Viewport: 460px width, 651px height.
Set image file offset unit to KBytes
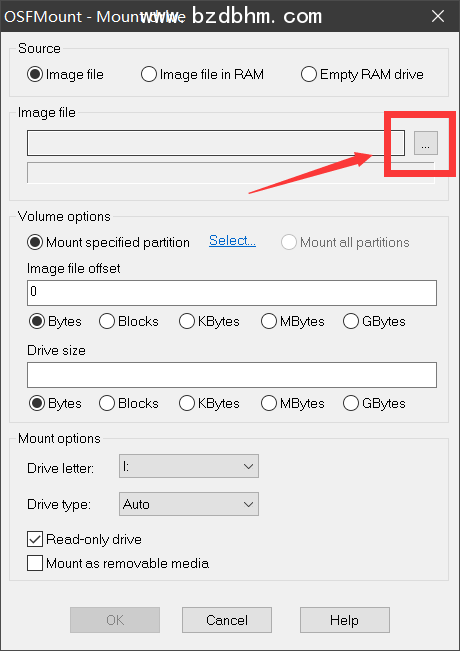(x=209, y=321)
